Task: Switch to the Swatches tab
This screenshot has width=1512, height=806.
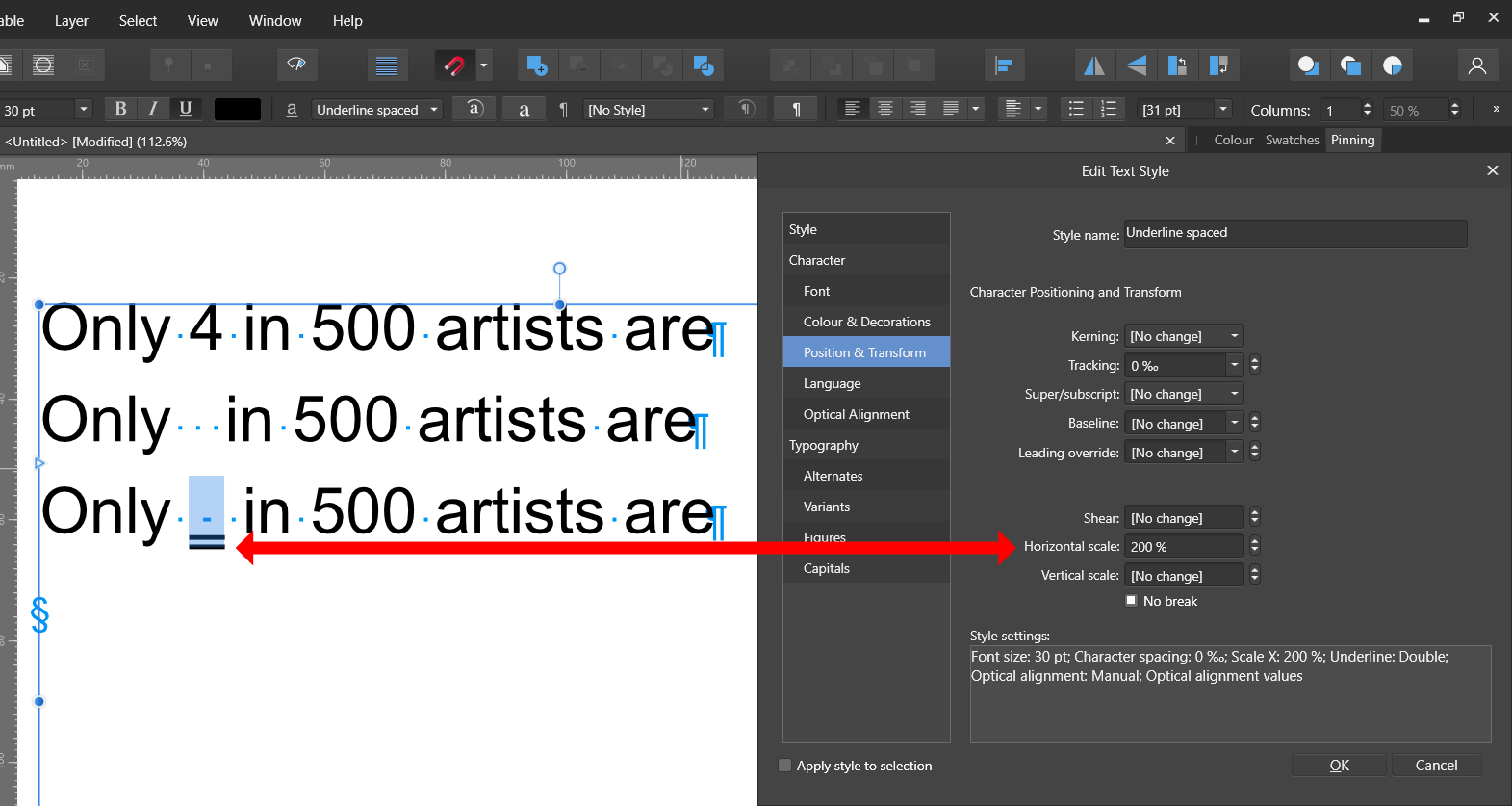Action: tap(1292, 140)
